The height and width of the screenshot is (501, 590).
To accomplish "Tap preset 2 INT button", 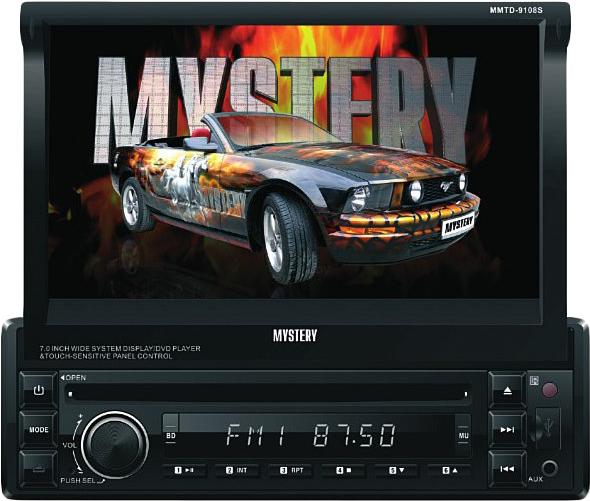I will [x=237, y=470].
